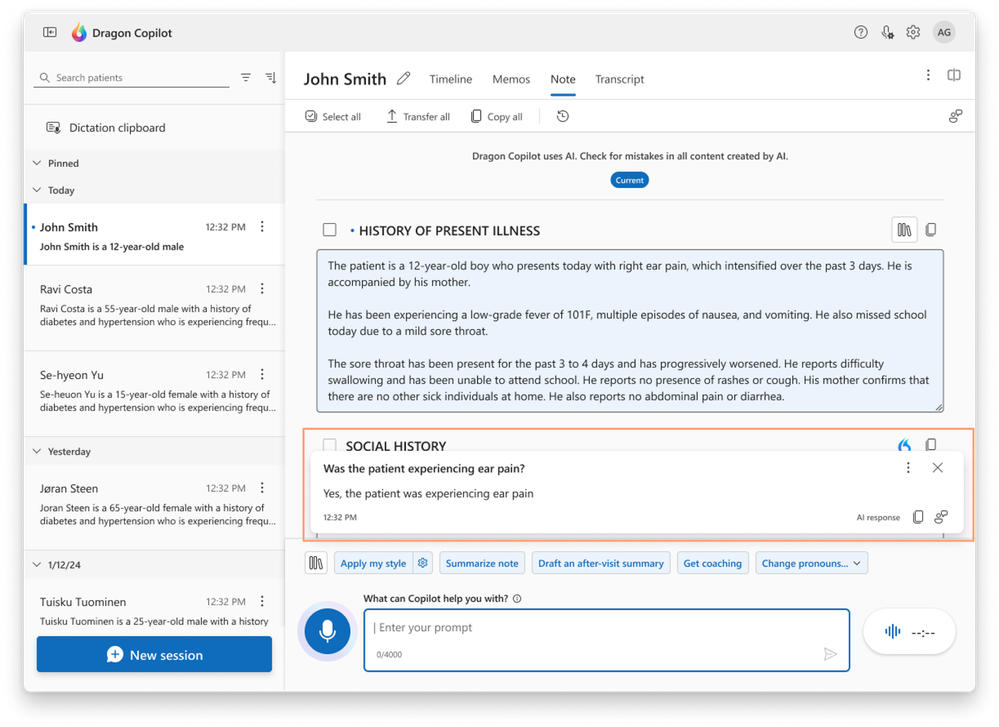The width and height of the screenshot is (999, 727).
Task: Select the Jøran Steen session
Action: [x=154, y=507]
